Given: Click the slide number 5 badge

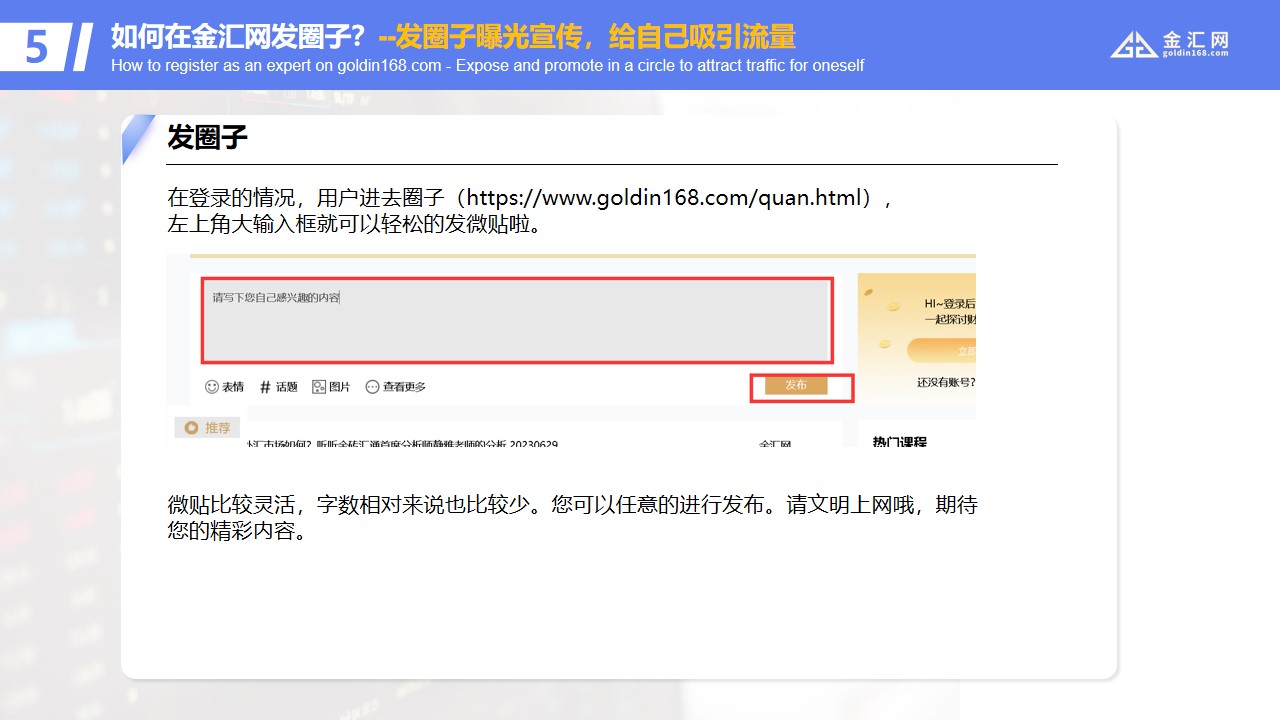Looking at the screenshot, I should pyautogui.click(x=37, y=47).
